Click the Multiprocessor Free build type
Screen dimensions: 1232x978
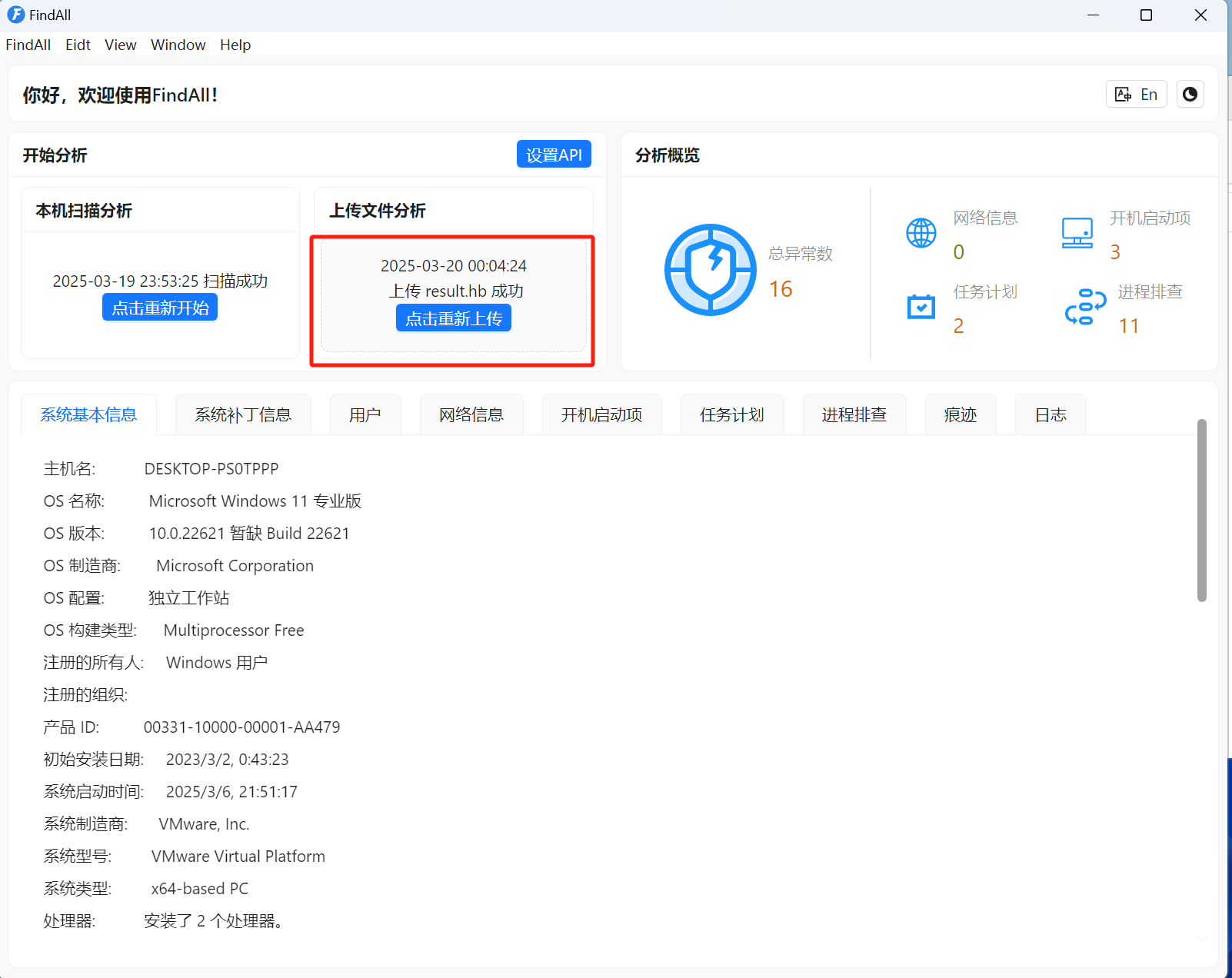pyautogui.click(x=234, y=630)
